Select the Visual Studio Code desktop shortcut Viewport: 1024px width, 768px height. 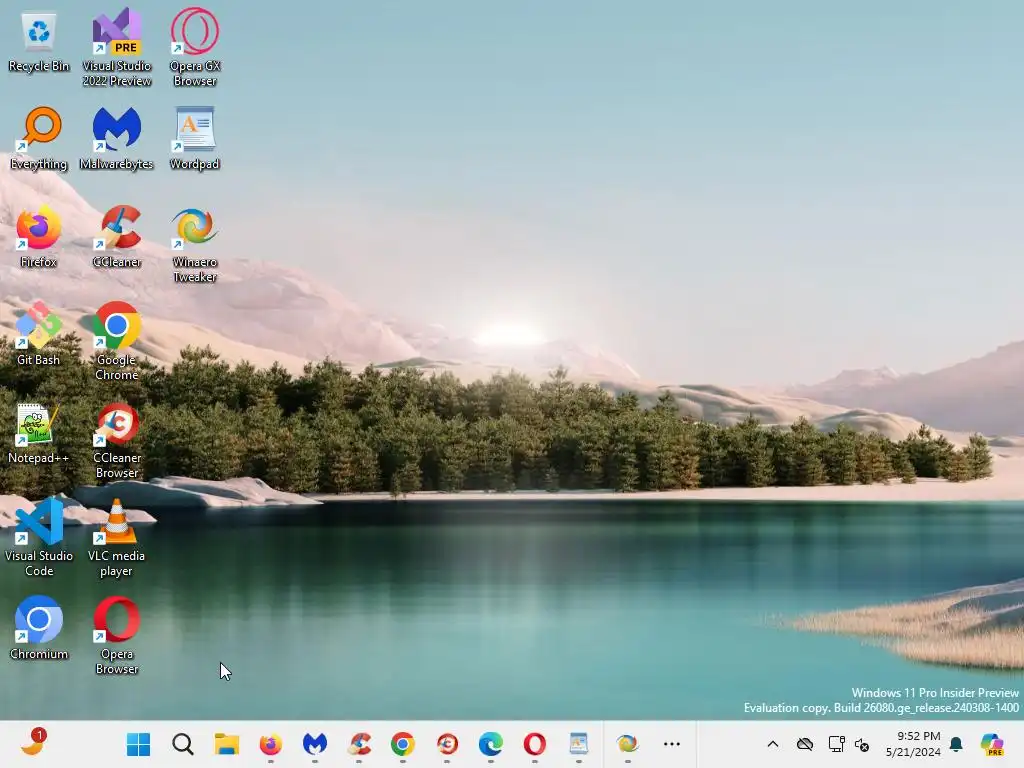point(39,537)
